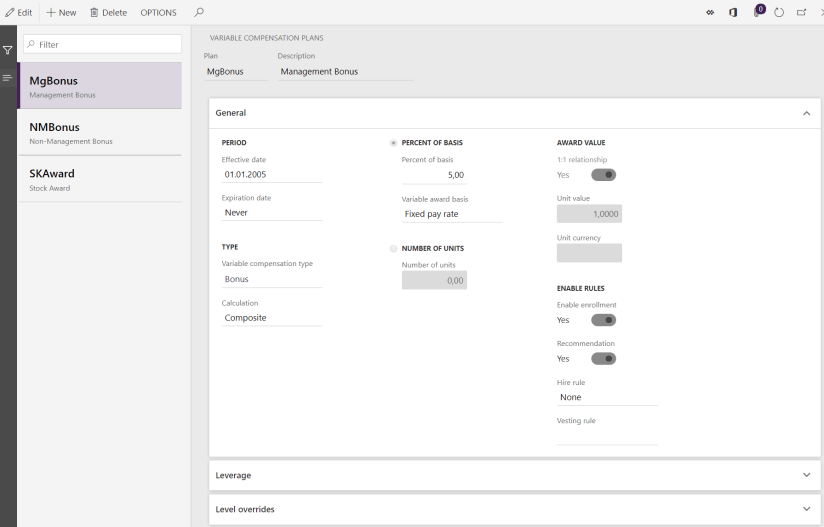Open form in new window icon
The image size is (824, 527).
(x=801, y=12)
